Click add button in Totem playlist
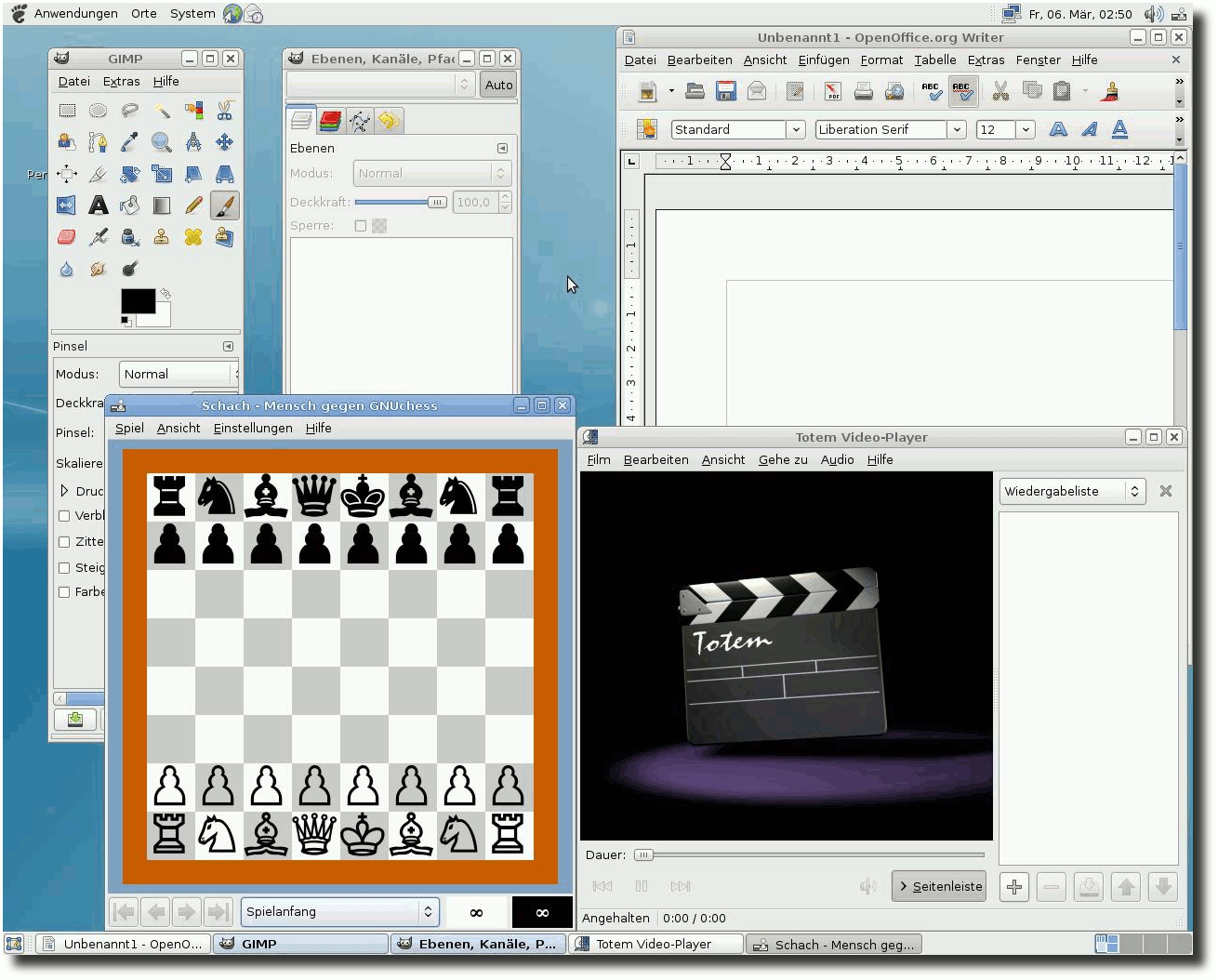Screen dimensions: 1218x980 tap(1014, 887)
